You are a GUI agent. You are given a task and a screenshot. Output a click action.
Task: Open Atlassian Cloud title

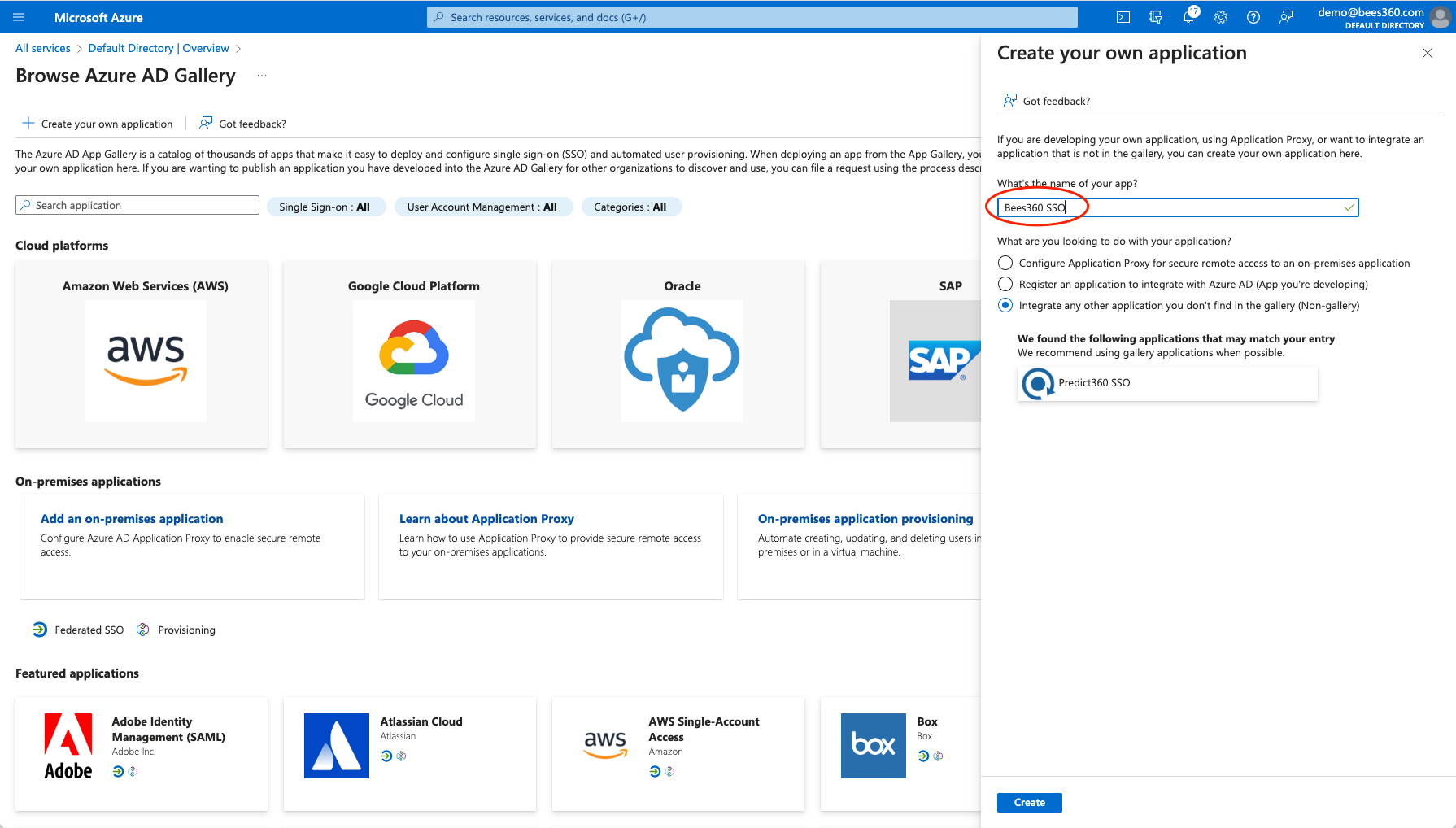click(x=421, y=721)
